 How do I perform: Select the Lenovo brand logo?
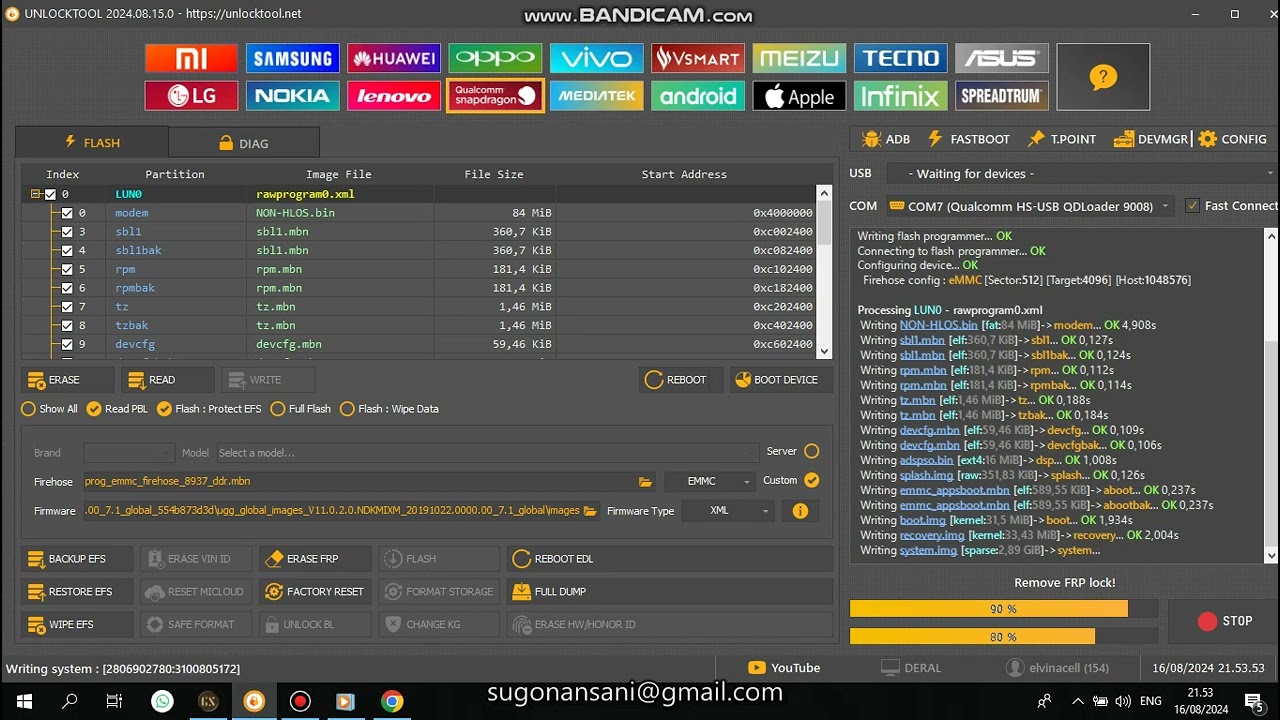(394, 96)
